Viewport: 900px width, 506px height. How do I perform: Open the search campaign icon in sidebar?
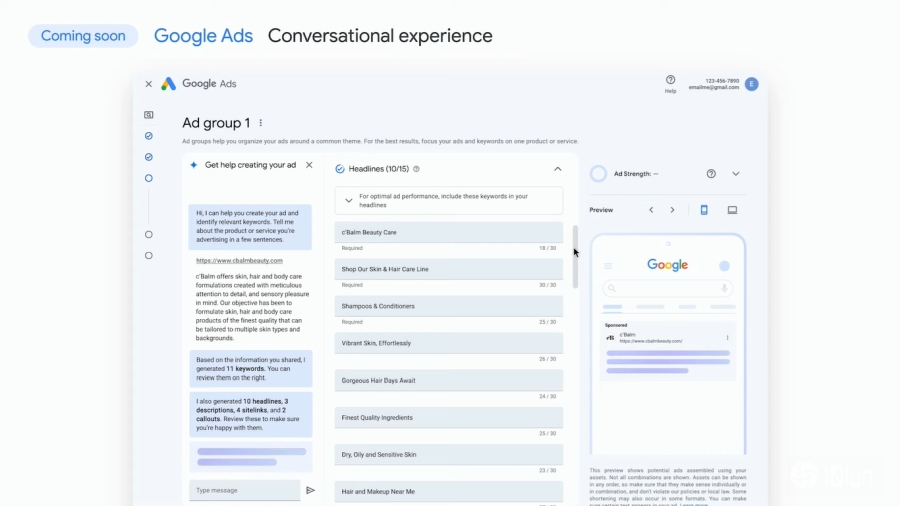(149, 115)
